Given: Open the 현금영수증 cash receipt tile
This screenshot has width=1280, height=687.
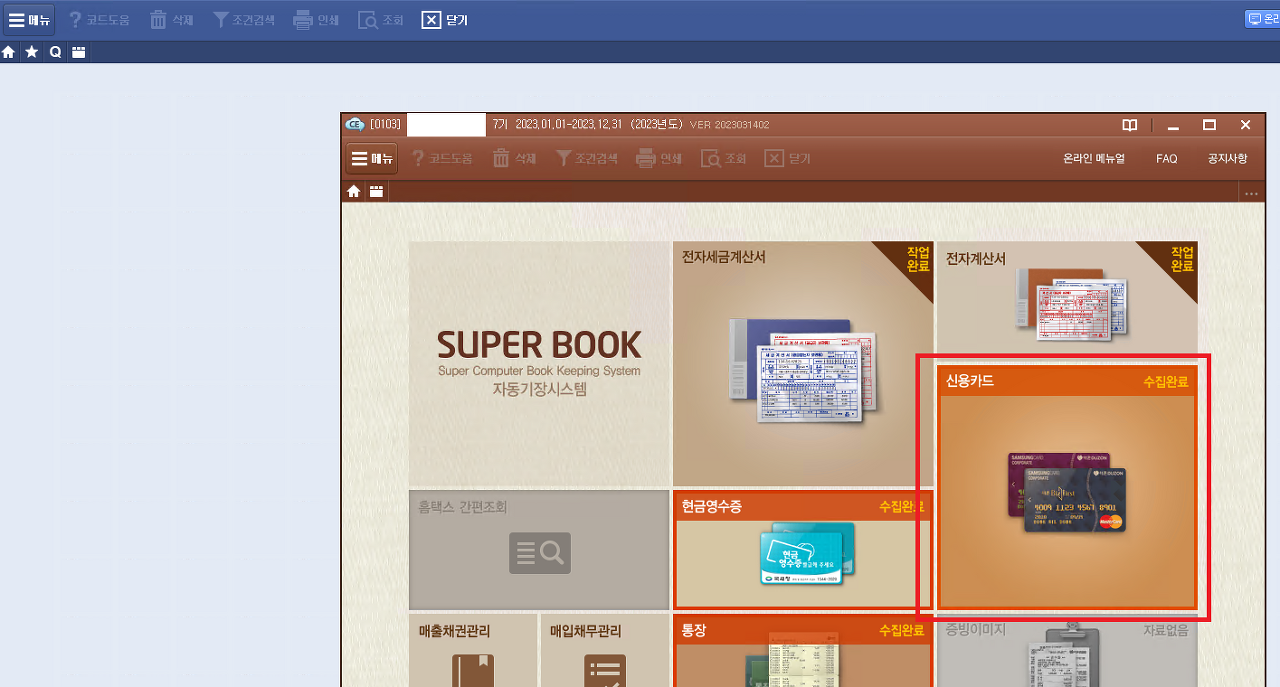Looking at the screenshot, I should pyautogui.click(x=803, y=550).
